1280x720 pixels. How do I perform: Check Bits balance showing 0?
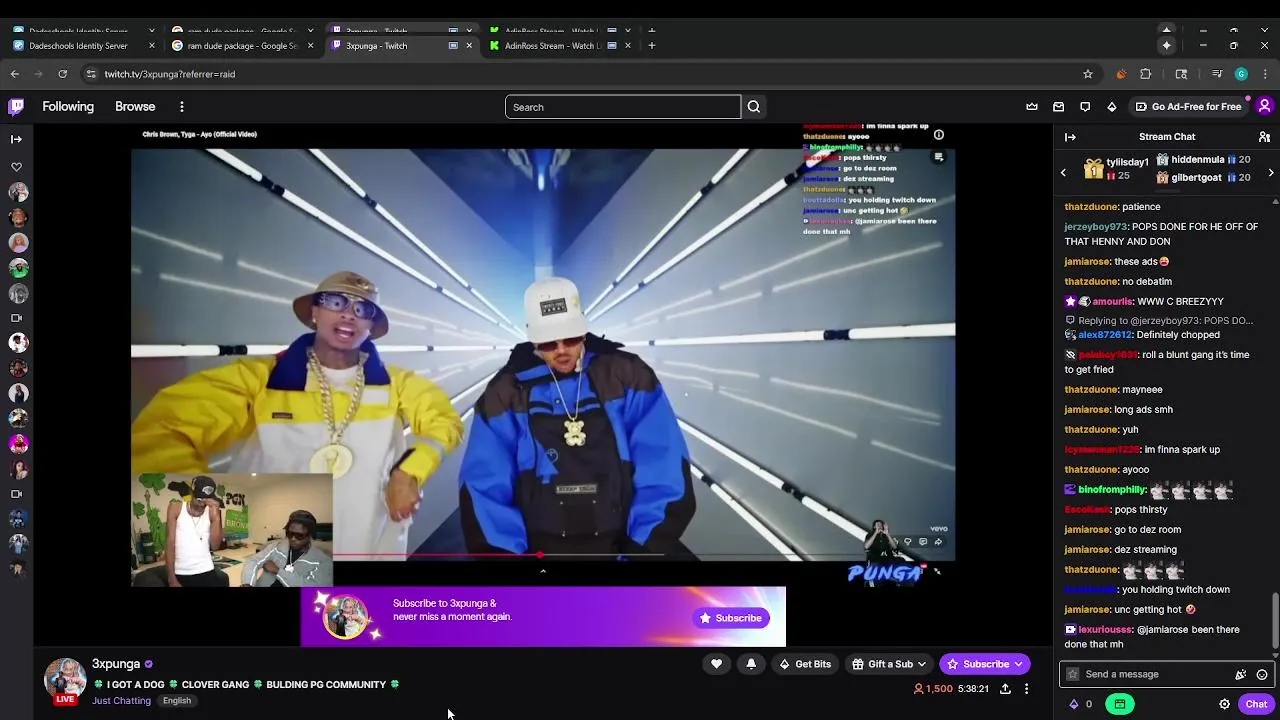point(1081,704)
